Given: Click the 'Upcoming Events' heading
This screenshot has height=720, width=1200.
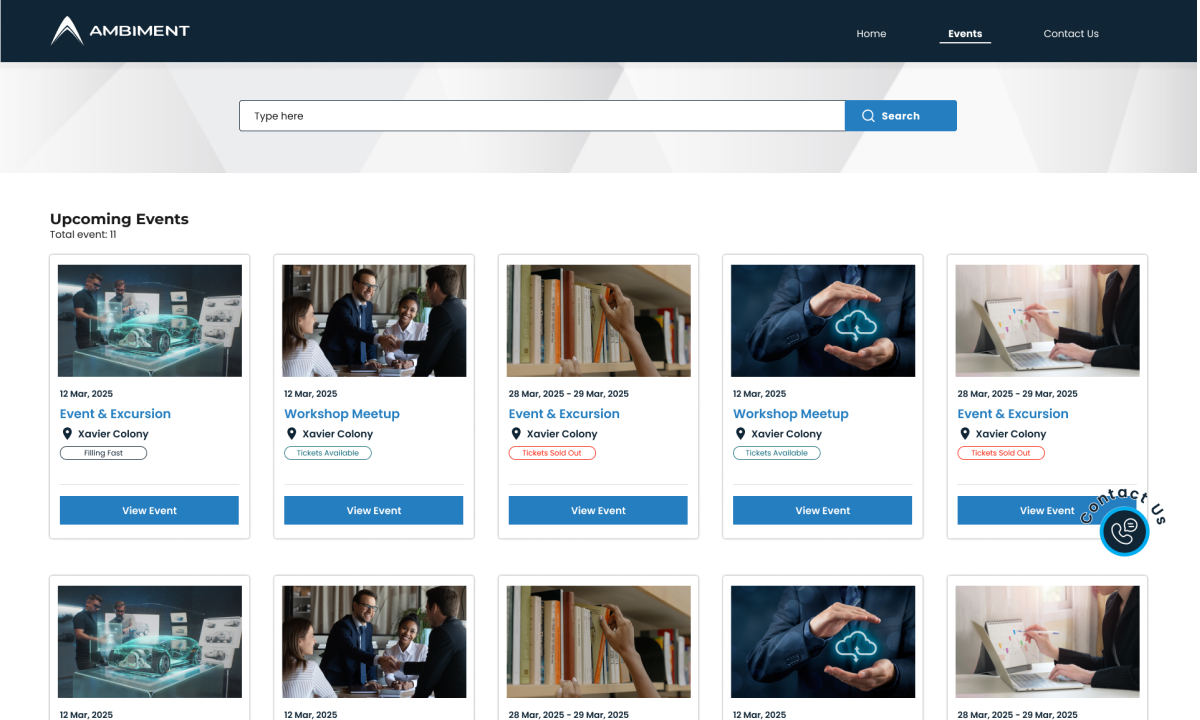Looking at the screenshot, I should click(119, 219).
